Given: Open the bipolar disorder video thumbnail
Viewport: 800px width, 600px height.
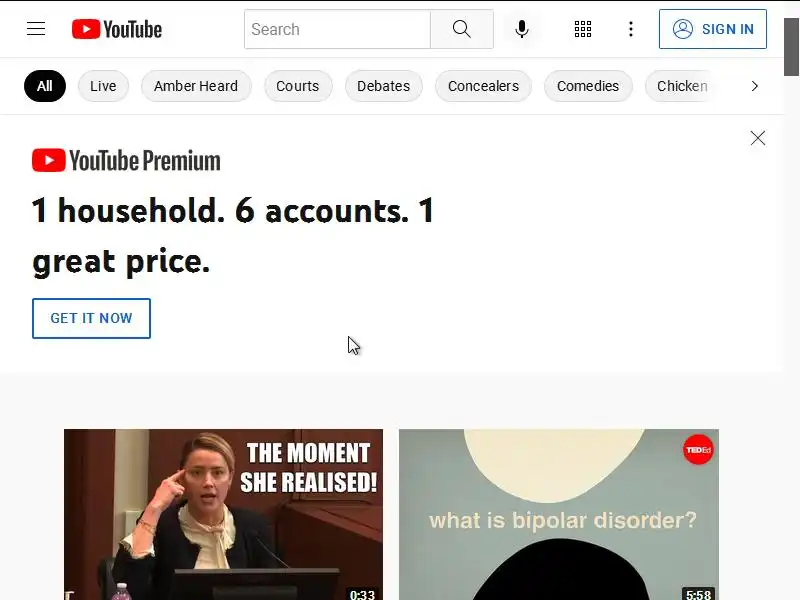Looking at the screenshot, I should coord(559,514).
